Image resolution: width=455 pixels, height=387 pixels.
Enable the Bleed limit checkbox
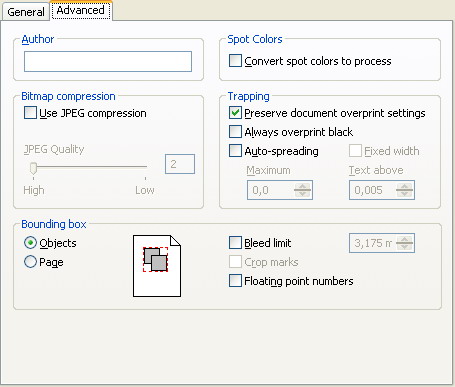235,243
